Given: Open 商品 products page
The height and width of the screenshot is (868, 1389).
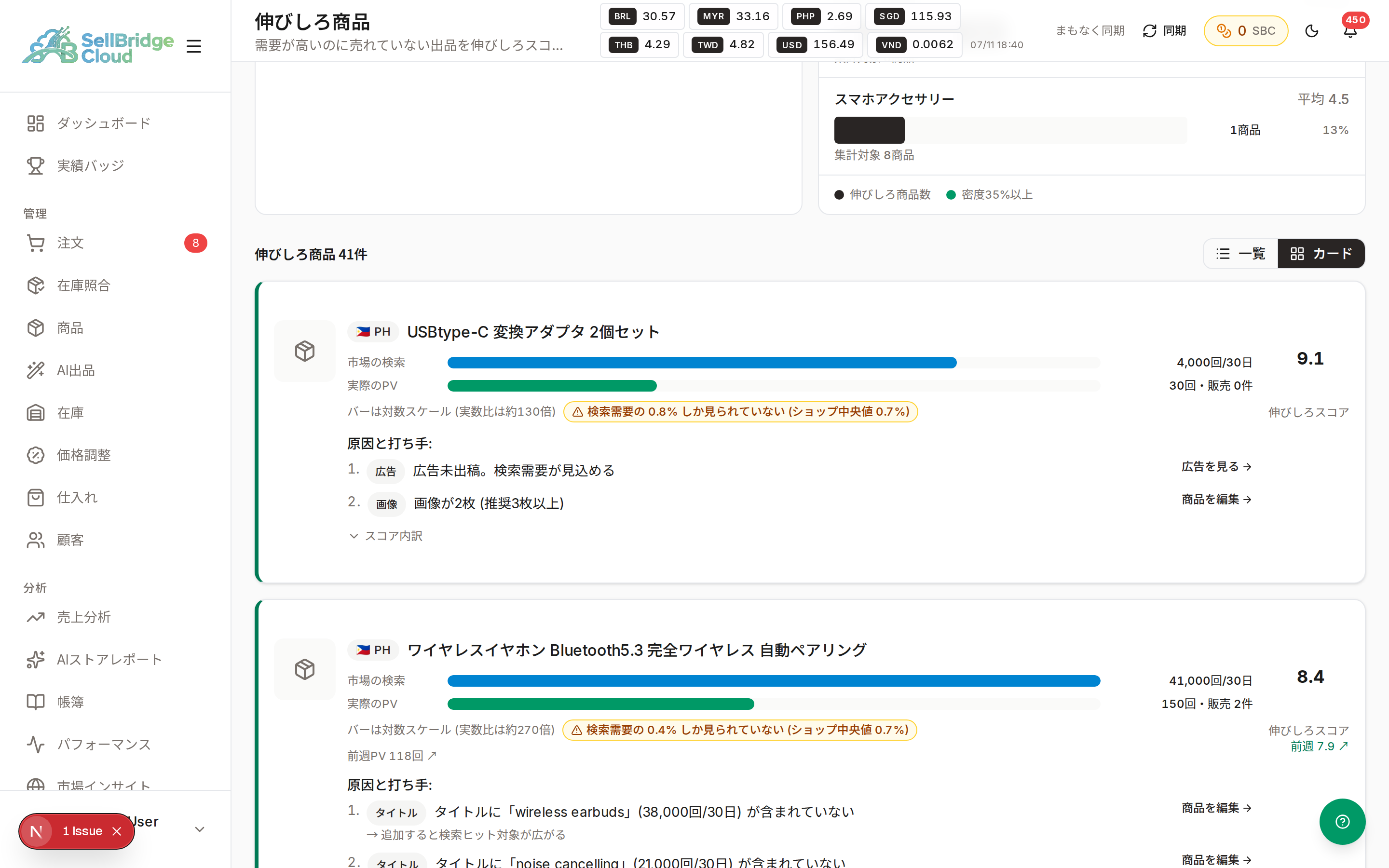Looking at the screenshot, I should [x=115, y=328].
